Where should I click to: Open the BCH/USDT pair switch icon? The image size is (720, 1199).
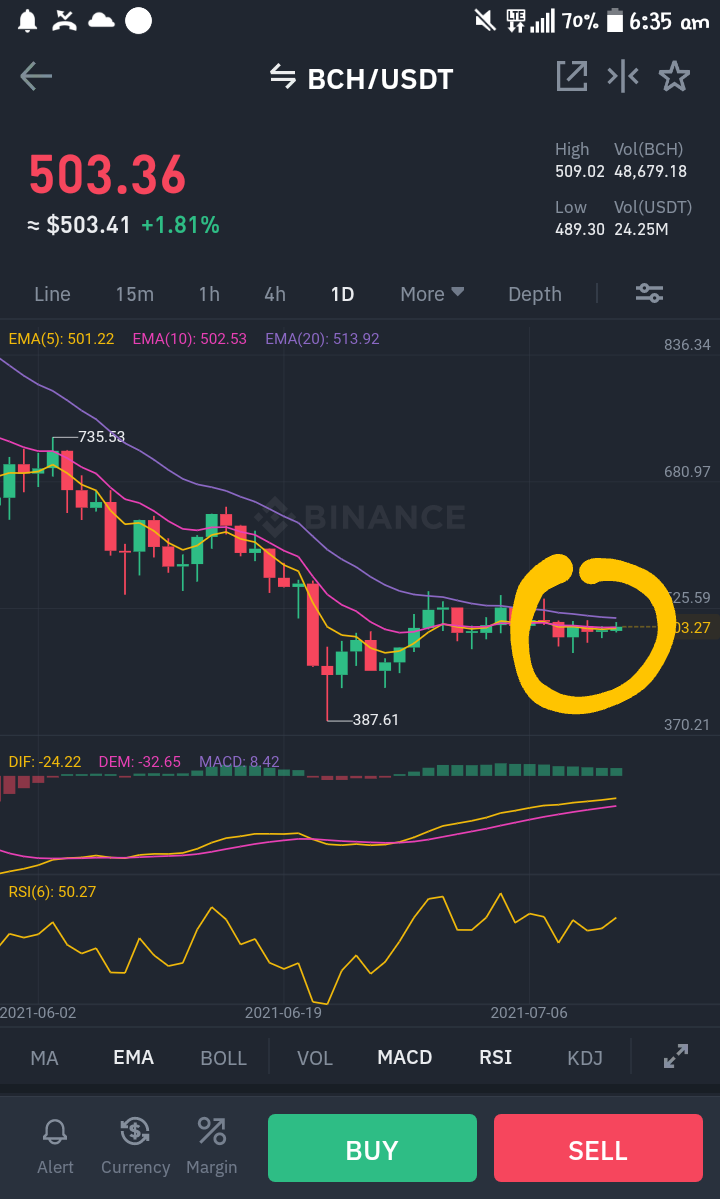(x=283, y=76)
